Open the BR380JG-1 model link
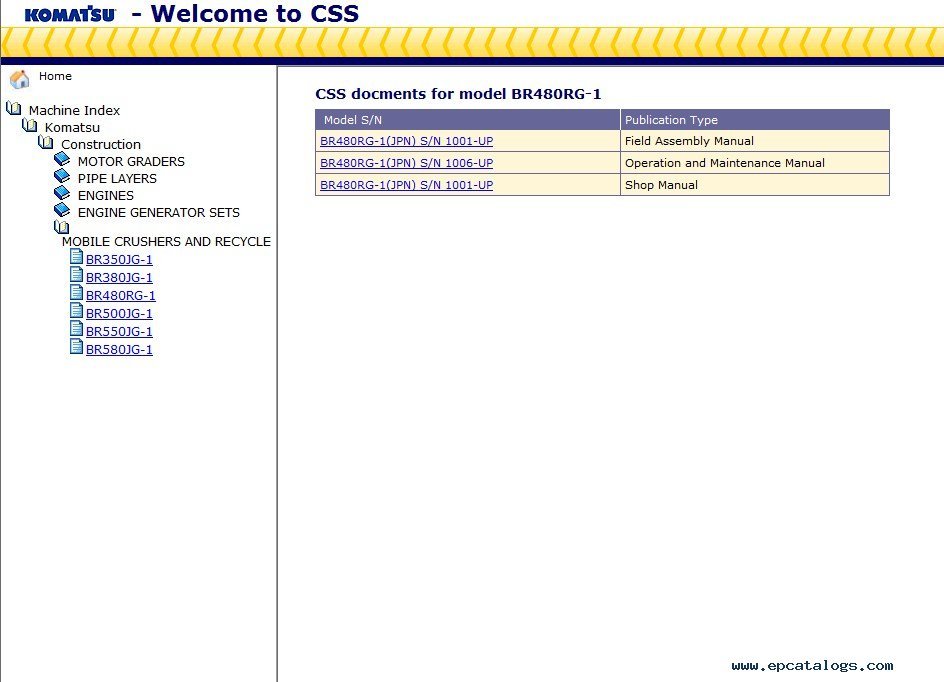This screenshot has height=682, width=944. point(119,277)
